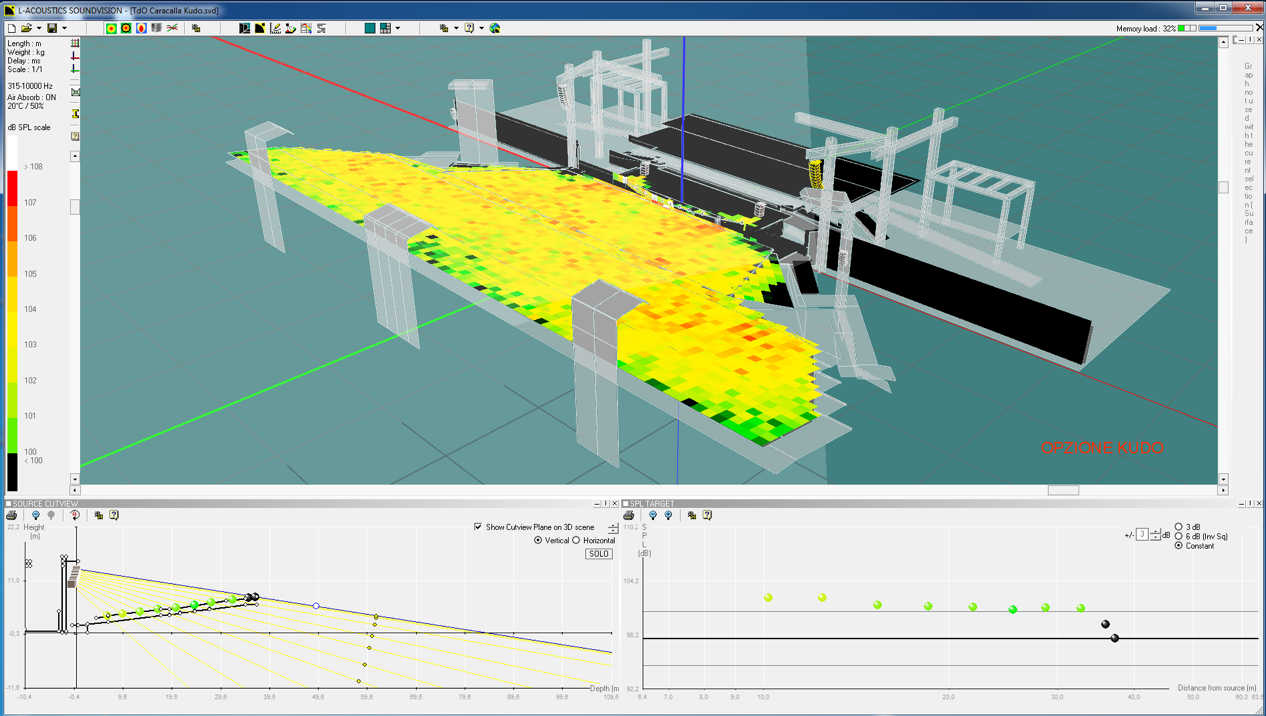Click the axes icon below the grid icon

(x=75, y=57)
